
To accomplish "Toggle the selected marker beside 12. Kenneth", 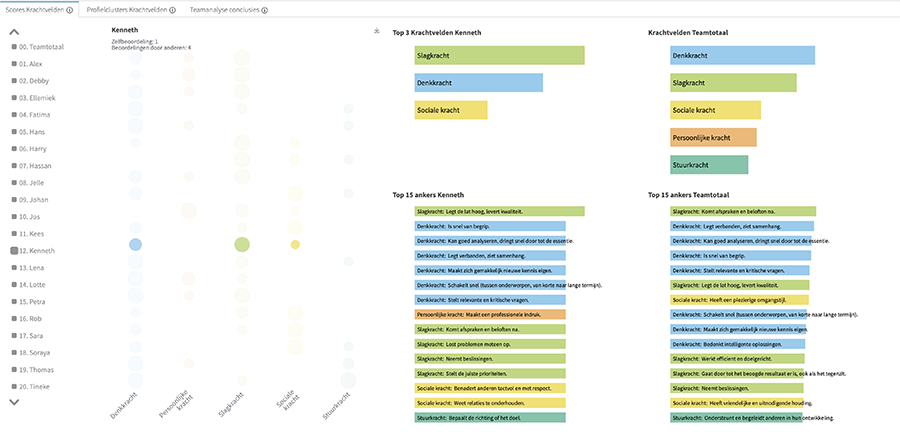I will click(14, 251).
